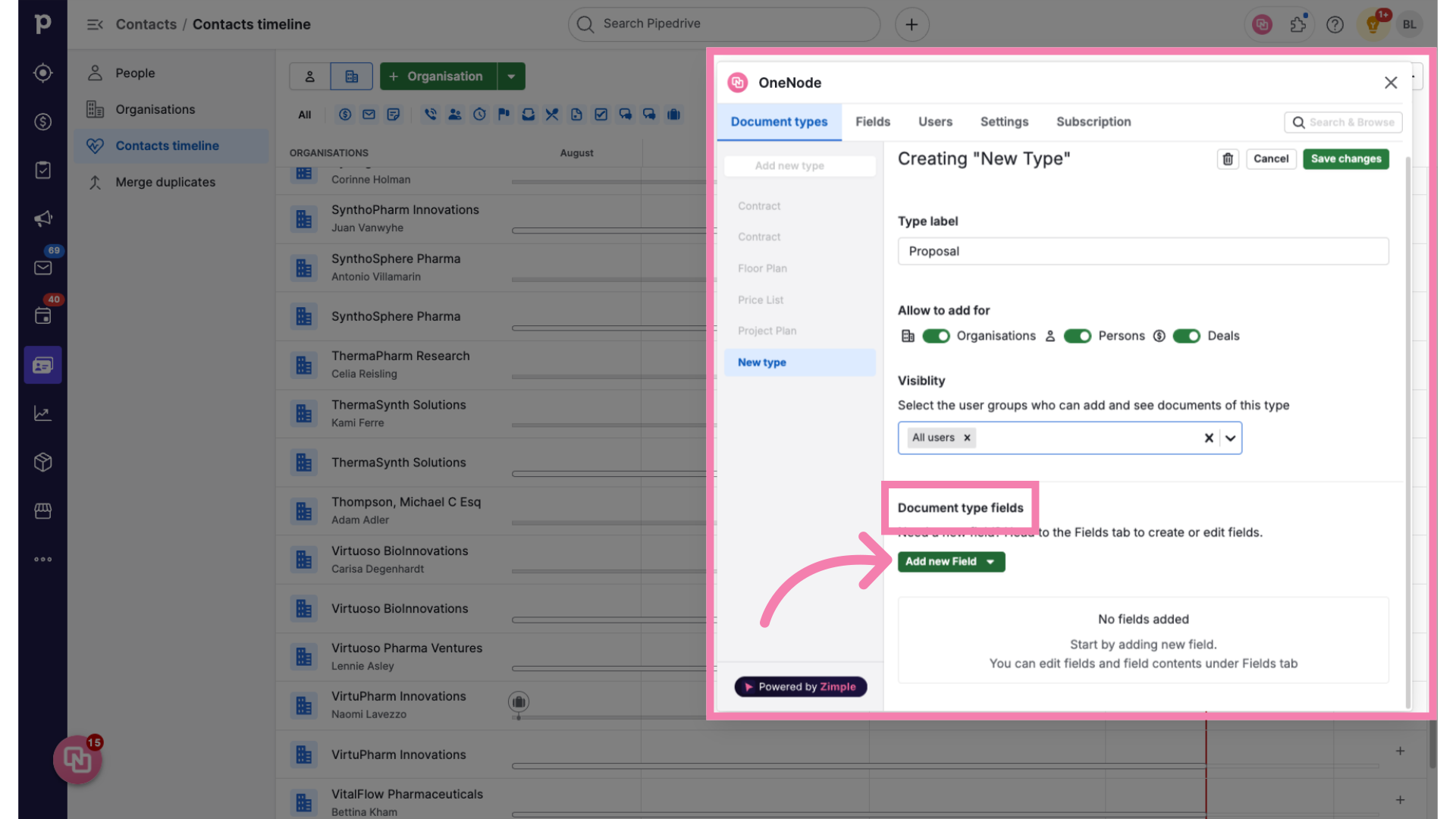Toggle the Persons switch off
The image size is (1456, 819).
pyautogui.click(x=1077, y=336)
